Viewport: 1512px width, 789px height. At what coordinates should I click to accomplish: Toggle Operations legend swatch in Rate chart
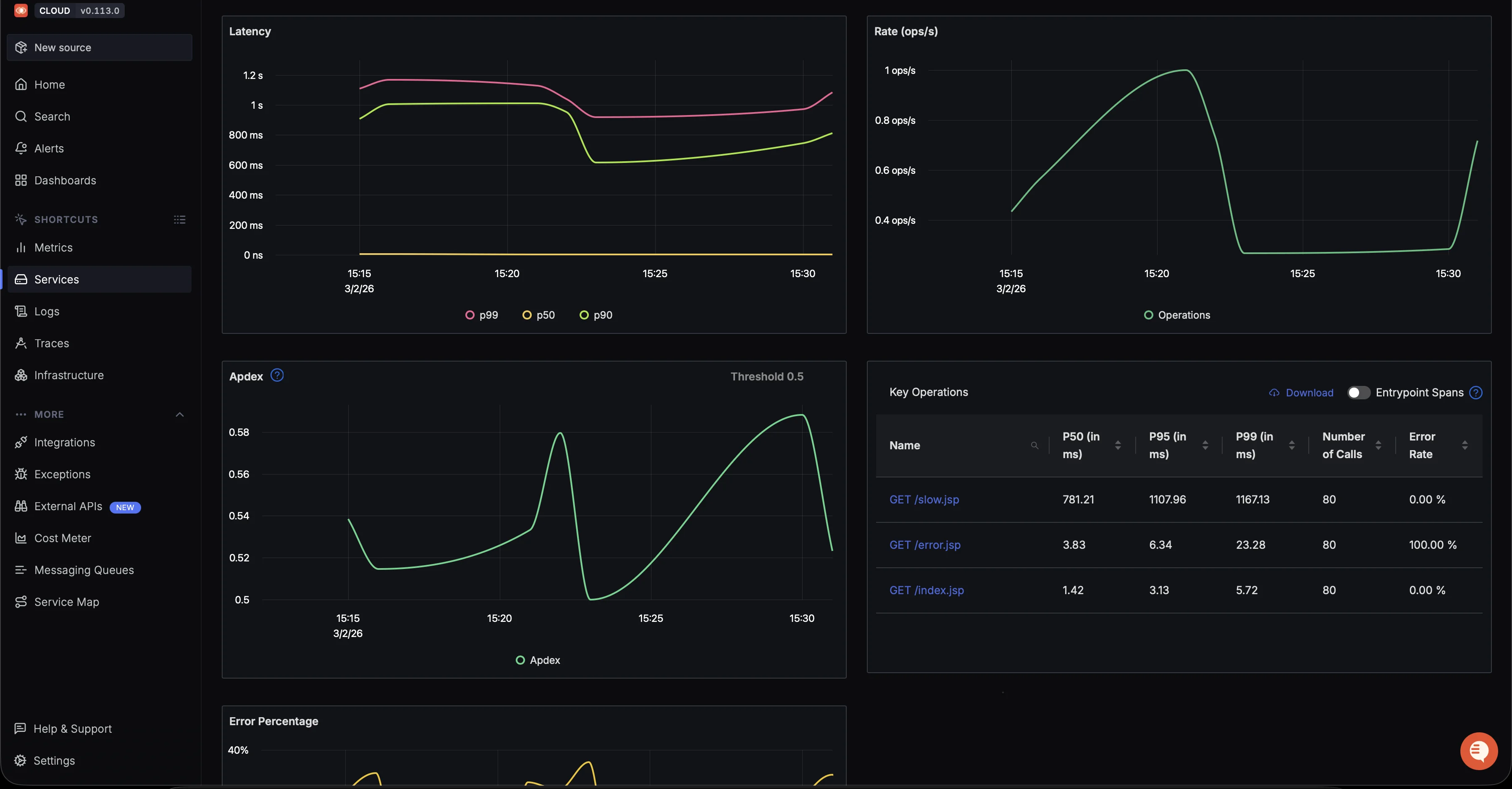point(1148,315)
